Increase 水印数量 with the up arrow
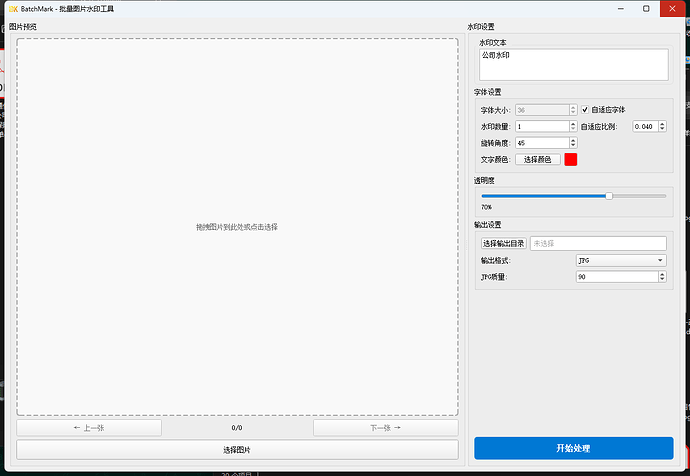 point(573,124)
